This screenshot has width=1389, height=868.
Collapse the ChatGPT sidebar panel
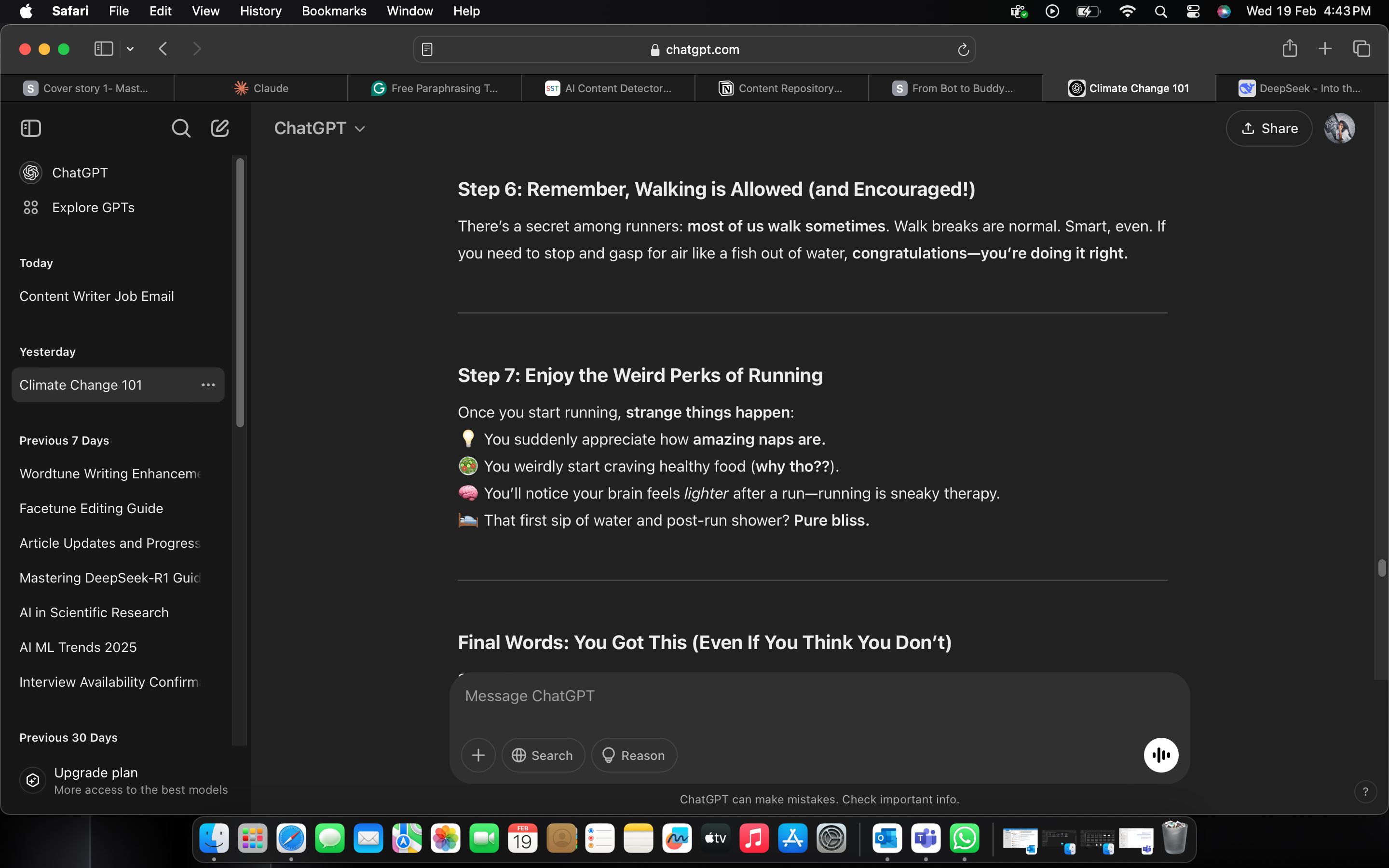click(31, 128)
